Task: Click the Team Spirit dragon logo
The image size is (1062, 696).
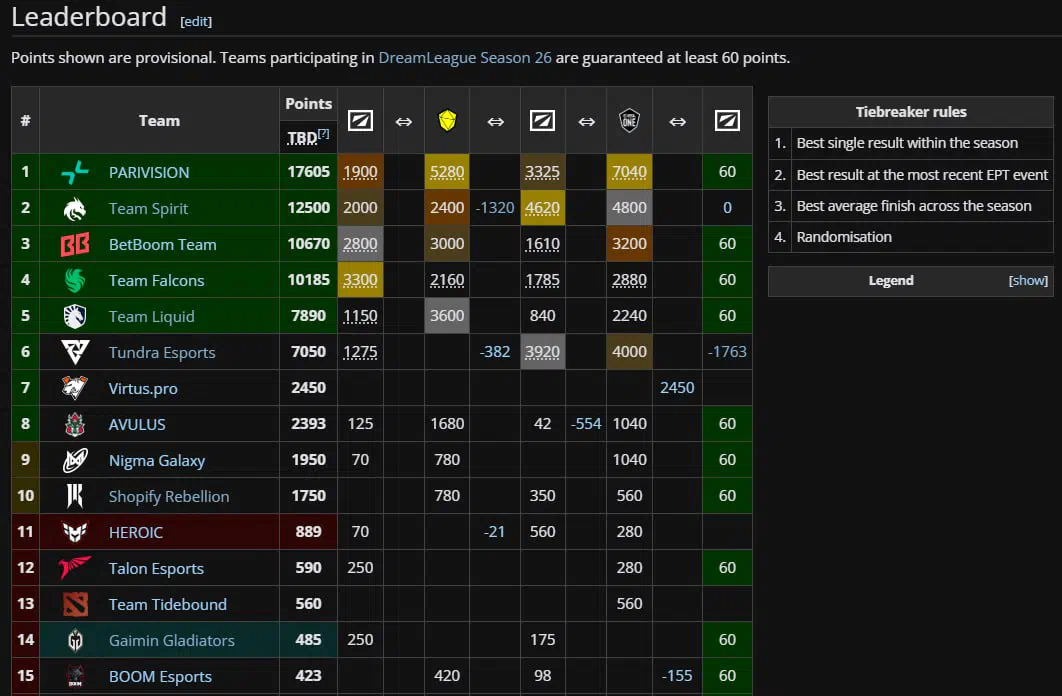Action: tap(75, 209)
